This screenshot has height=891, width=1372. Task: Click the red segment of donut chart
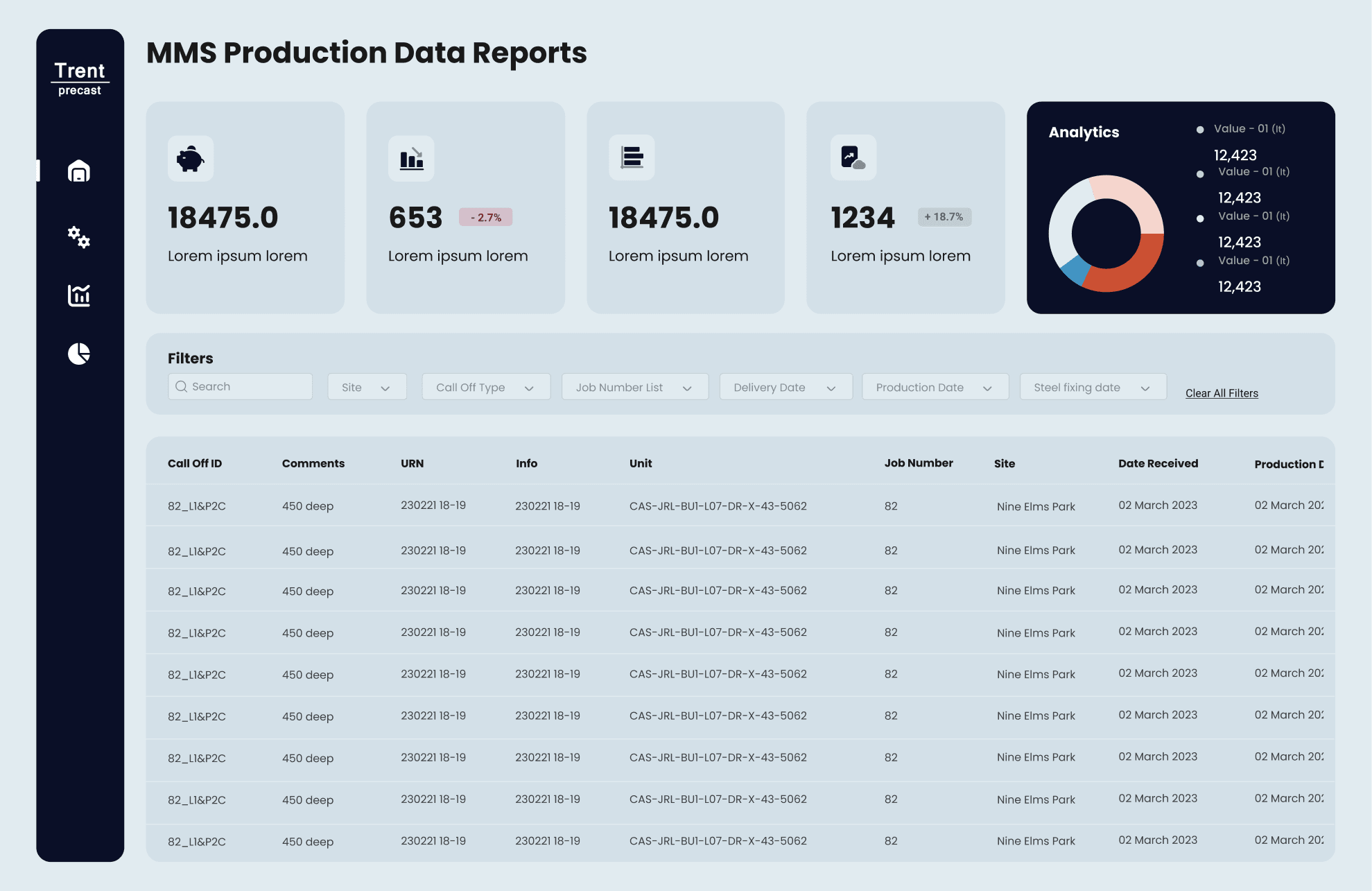click(1134, 270)
